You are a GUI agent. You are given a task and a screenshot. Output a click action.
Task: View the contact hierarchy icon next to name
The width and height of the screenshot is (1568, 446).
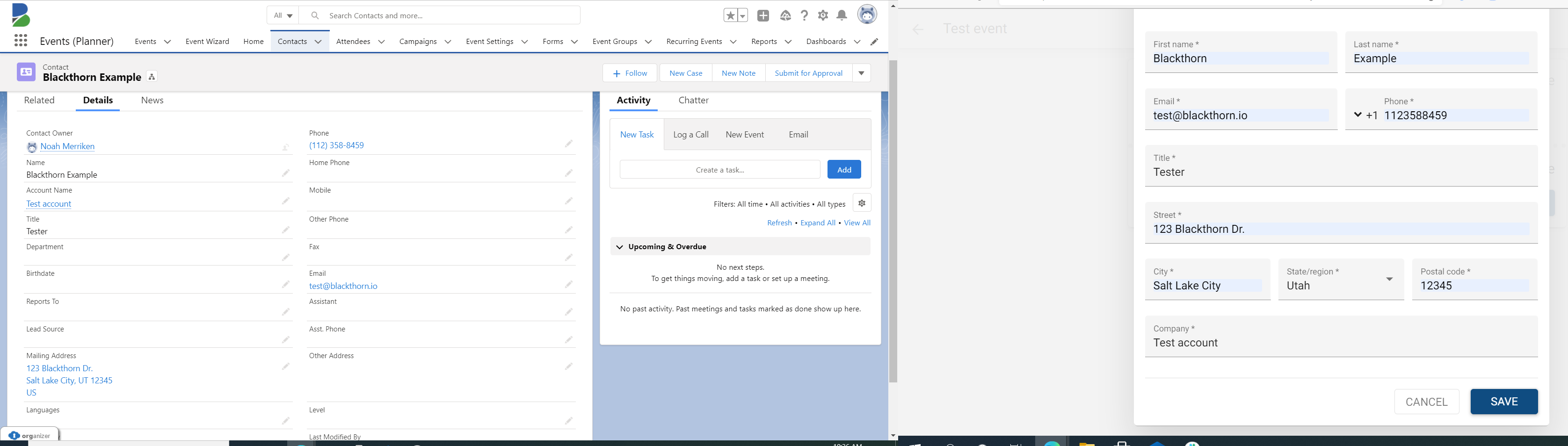[152, 77]
